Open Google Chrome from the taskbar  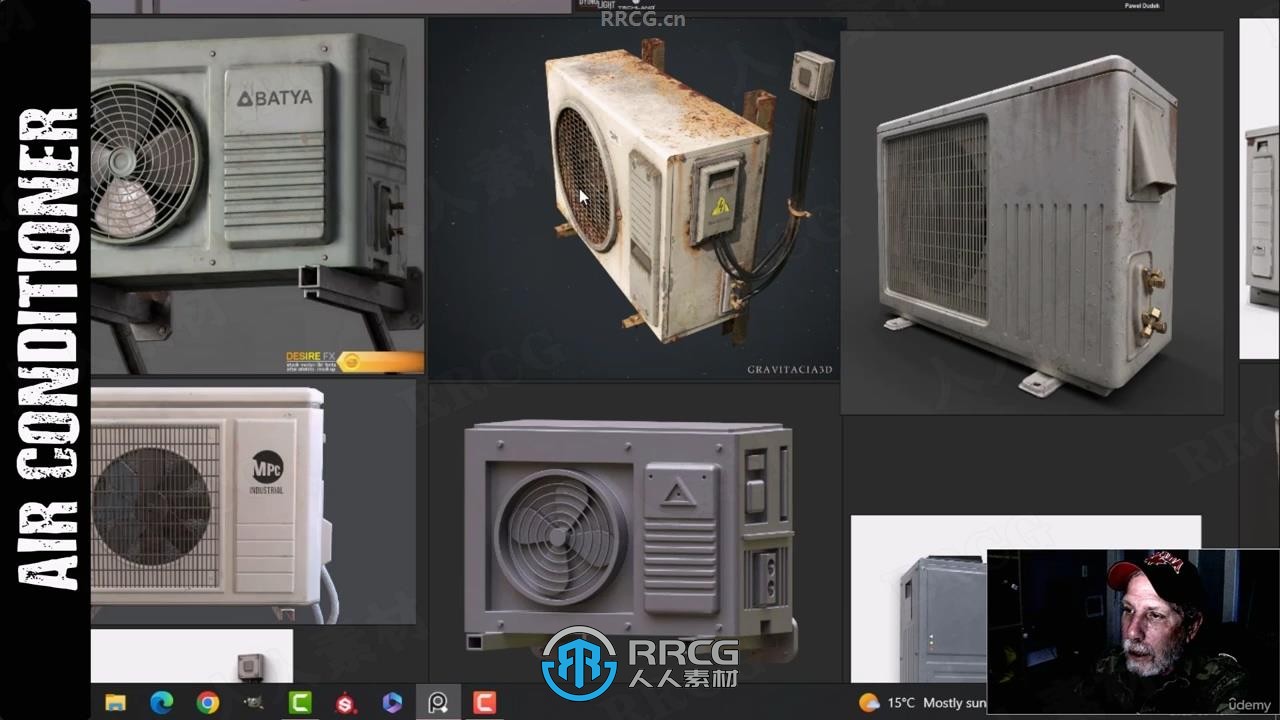(x=208, y=703)
